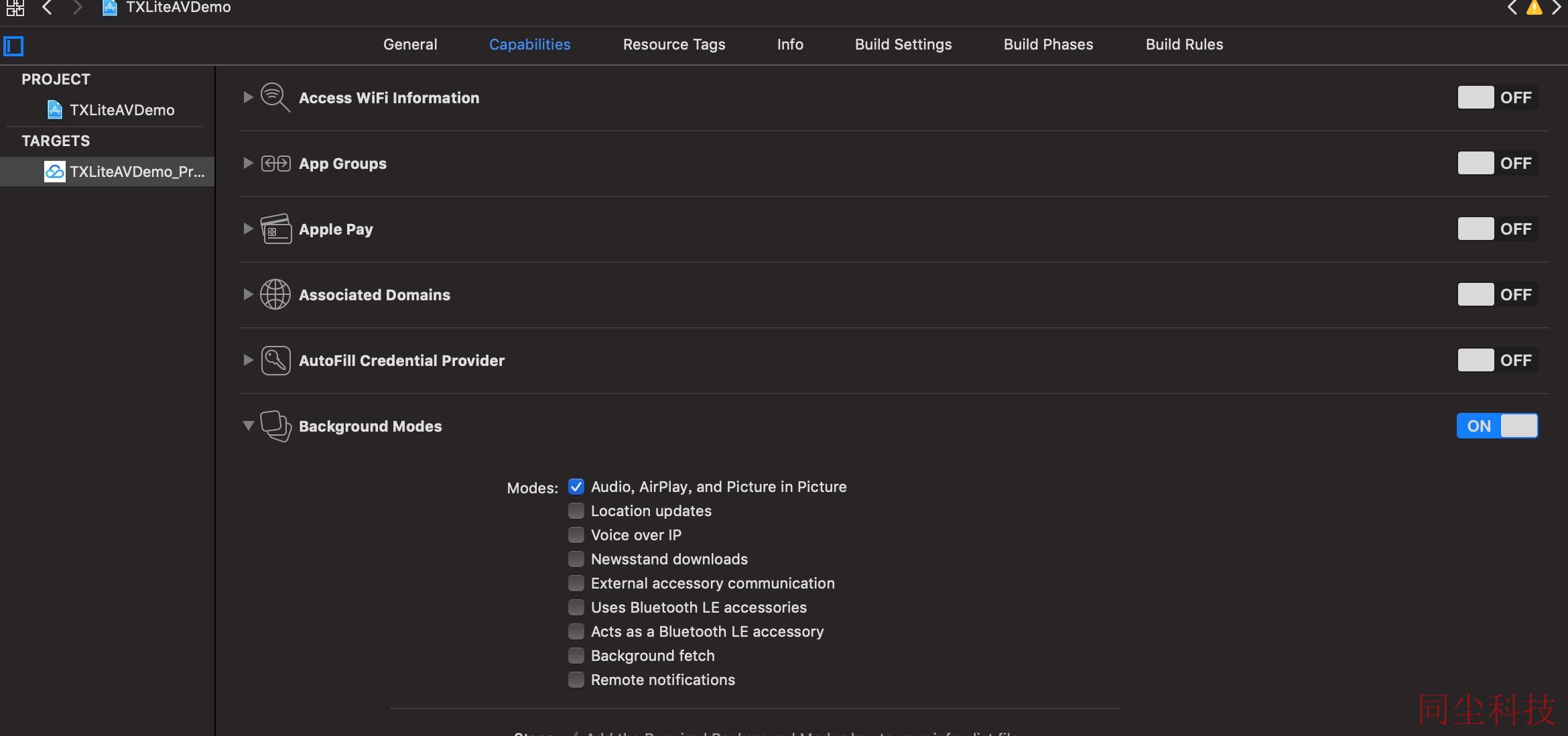Click the App Groups icon
The height and width of the screenshot is (736, 1568).
275,164
